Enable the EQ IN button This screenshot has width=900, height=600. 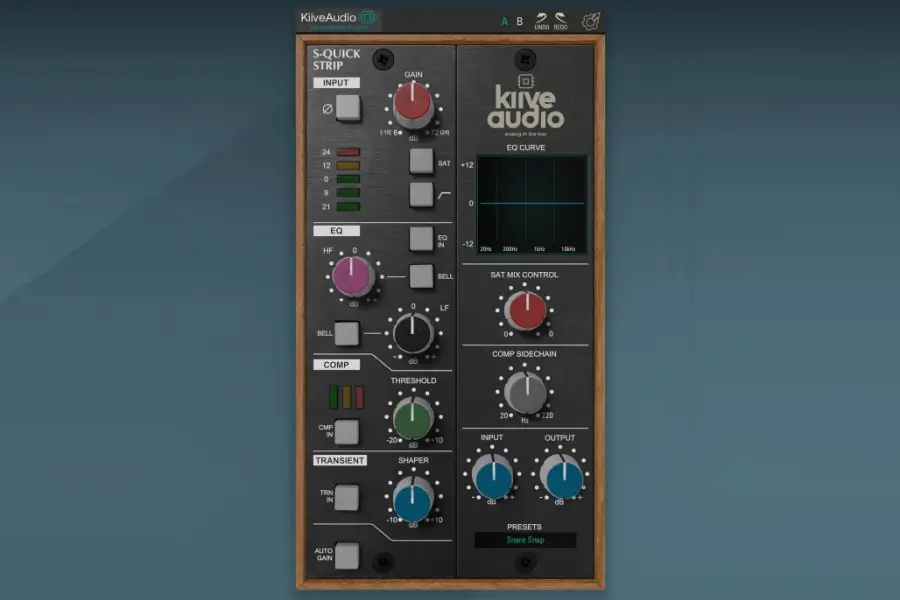click(x=421, y=239)
